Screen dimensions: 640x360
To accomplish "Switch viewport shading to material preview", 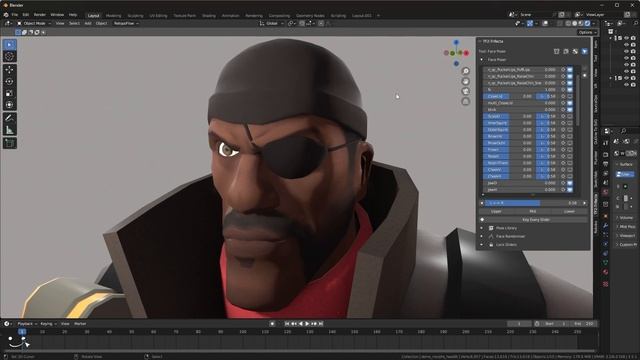I will click(x=581, y=23).
